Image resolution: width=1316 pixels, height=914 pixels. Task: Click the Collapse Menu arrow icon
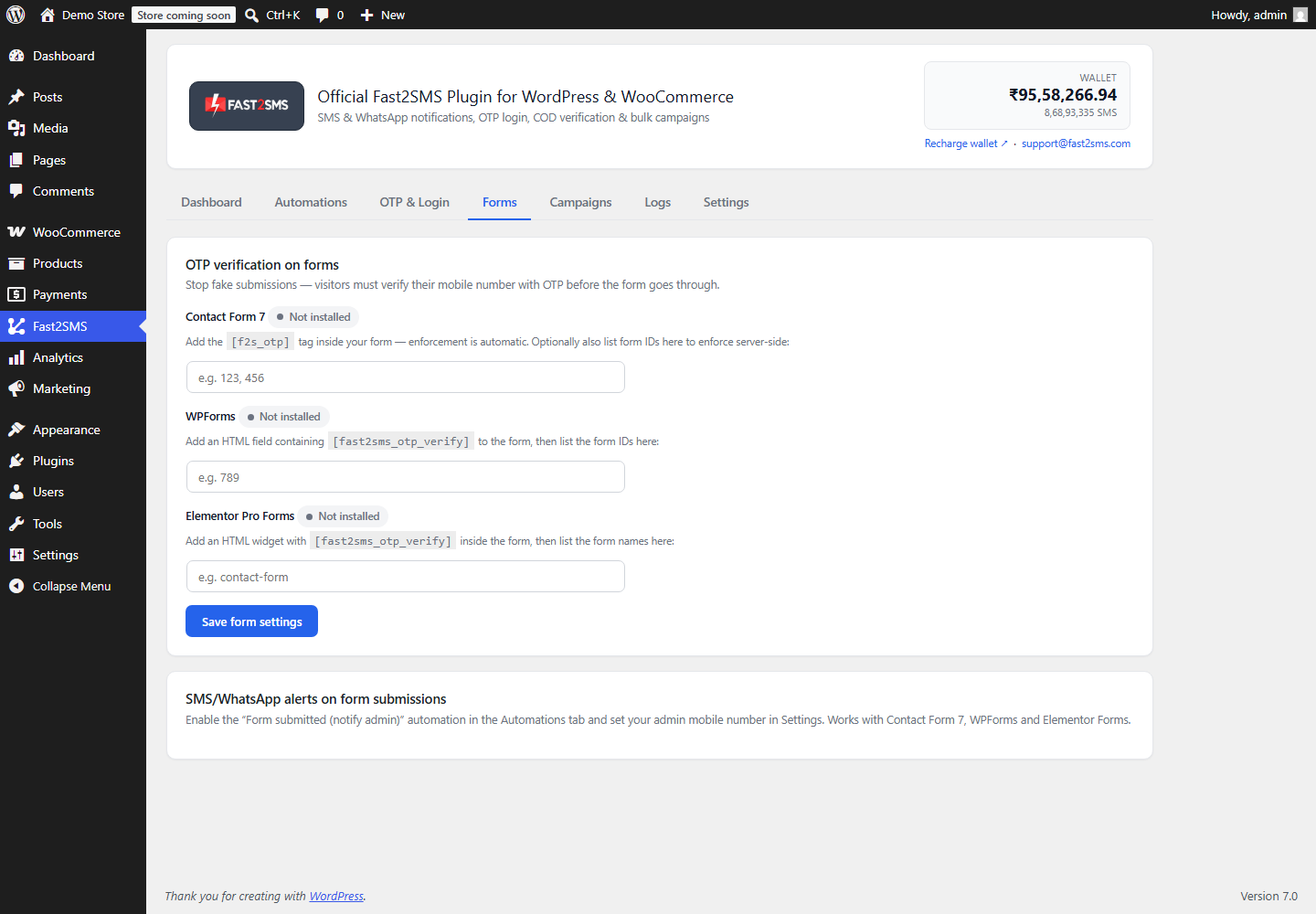pyautogui.click(x=16, y=586)
